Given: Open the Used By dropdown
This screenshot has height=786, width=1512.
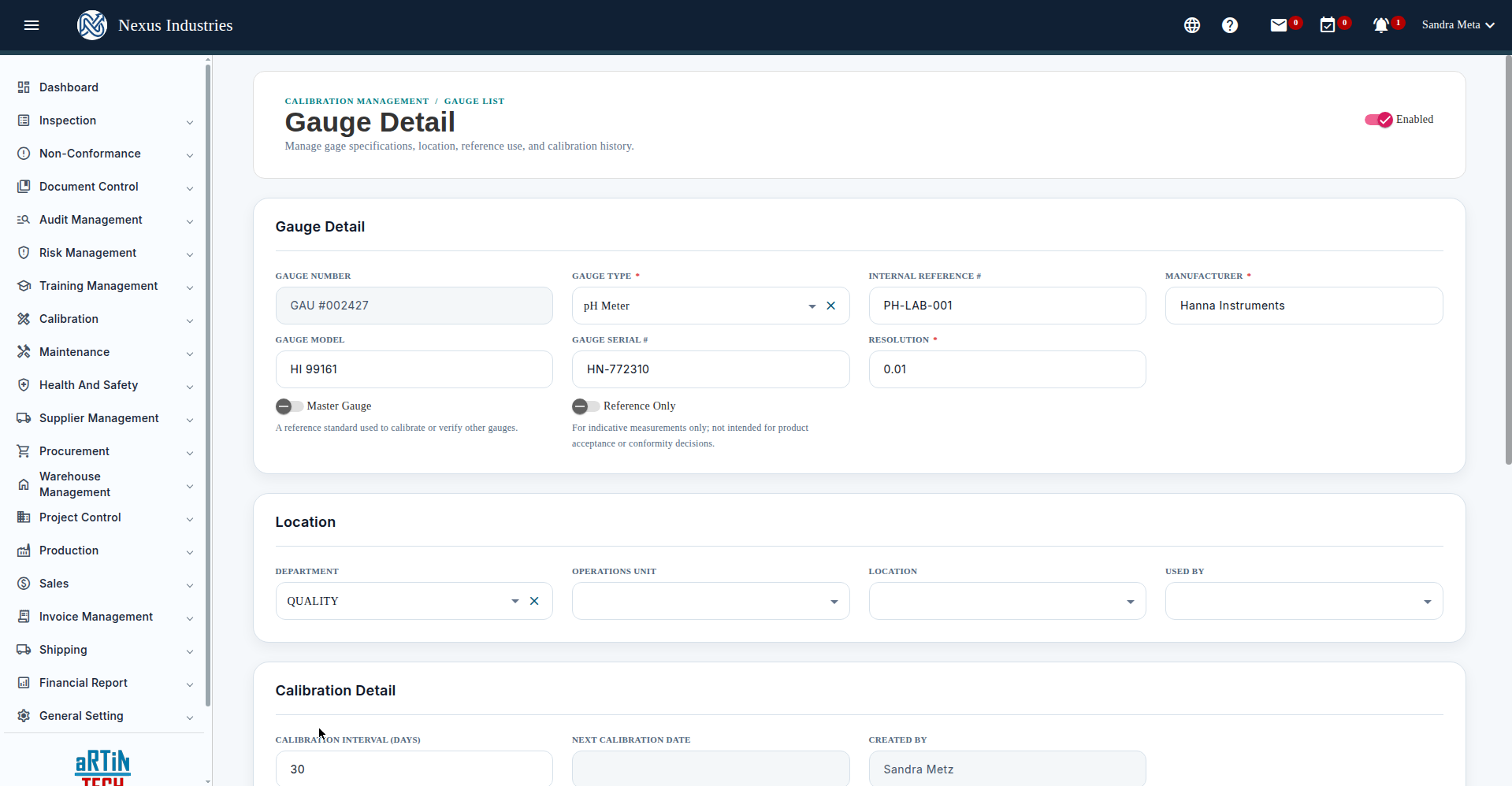Looking at the screenshot, I should coord(1304,601).
